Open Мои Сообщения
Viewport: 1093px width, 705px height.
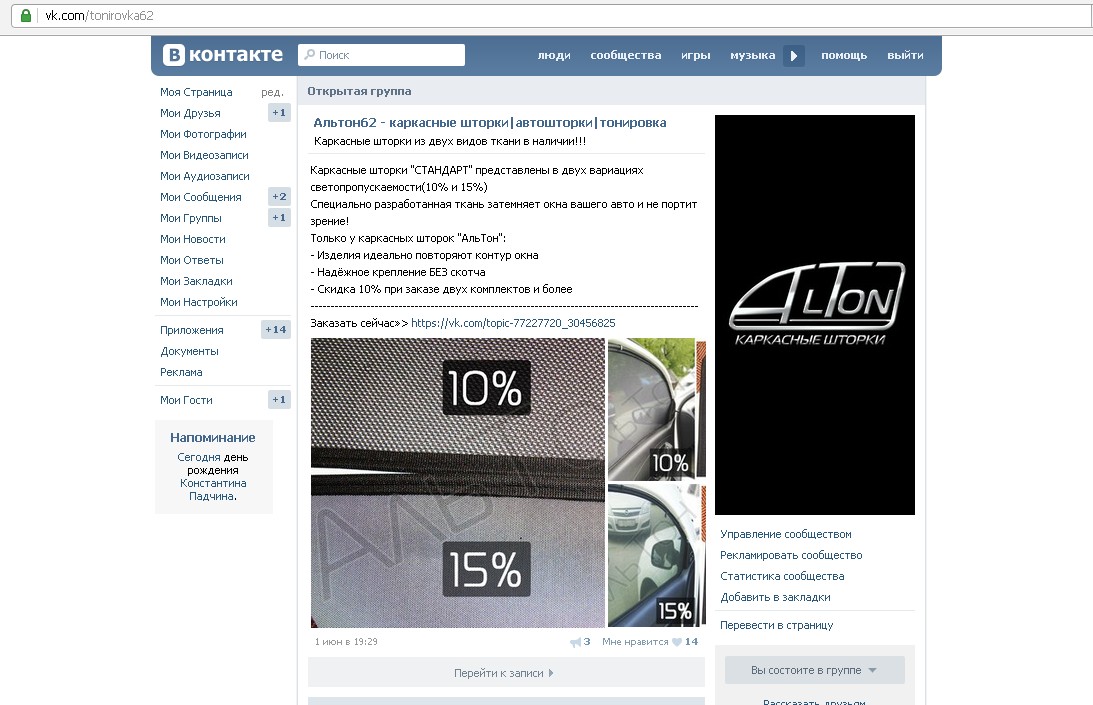pyautogui.click(x=200, y=197)
